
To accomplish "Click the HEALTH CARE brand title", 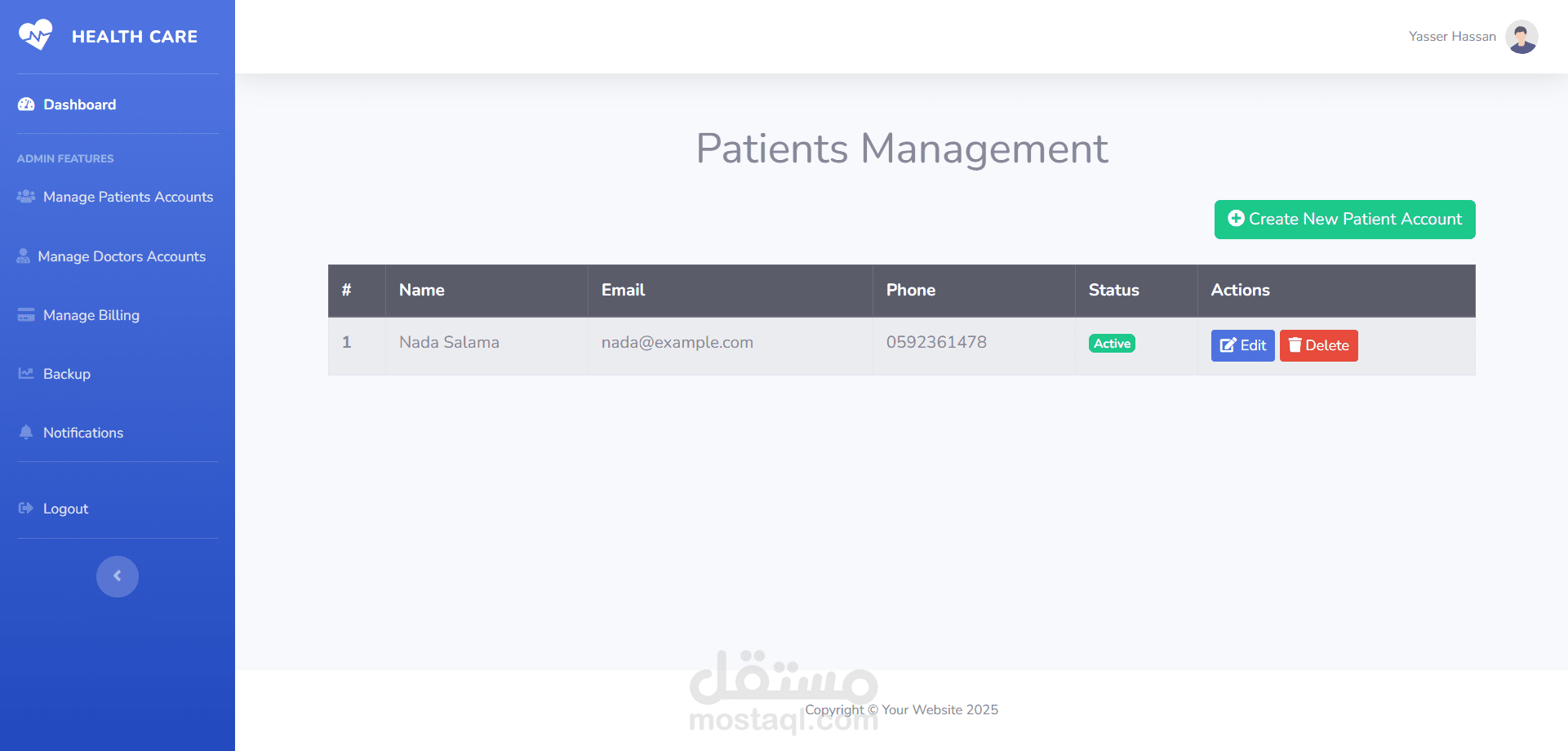I will click(x=135, y=37).
